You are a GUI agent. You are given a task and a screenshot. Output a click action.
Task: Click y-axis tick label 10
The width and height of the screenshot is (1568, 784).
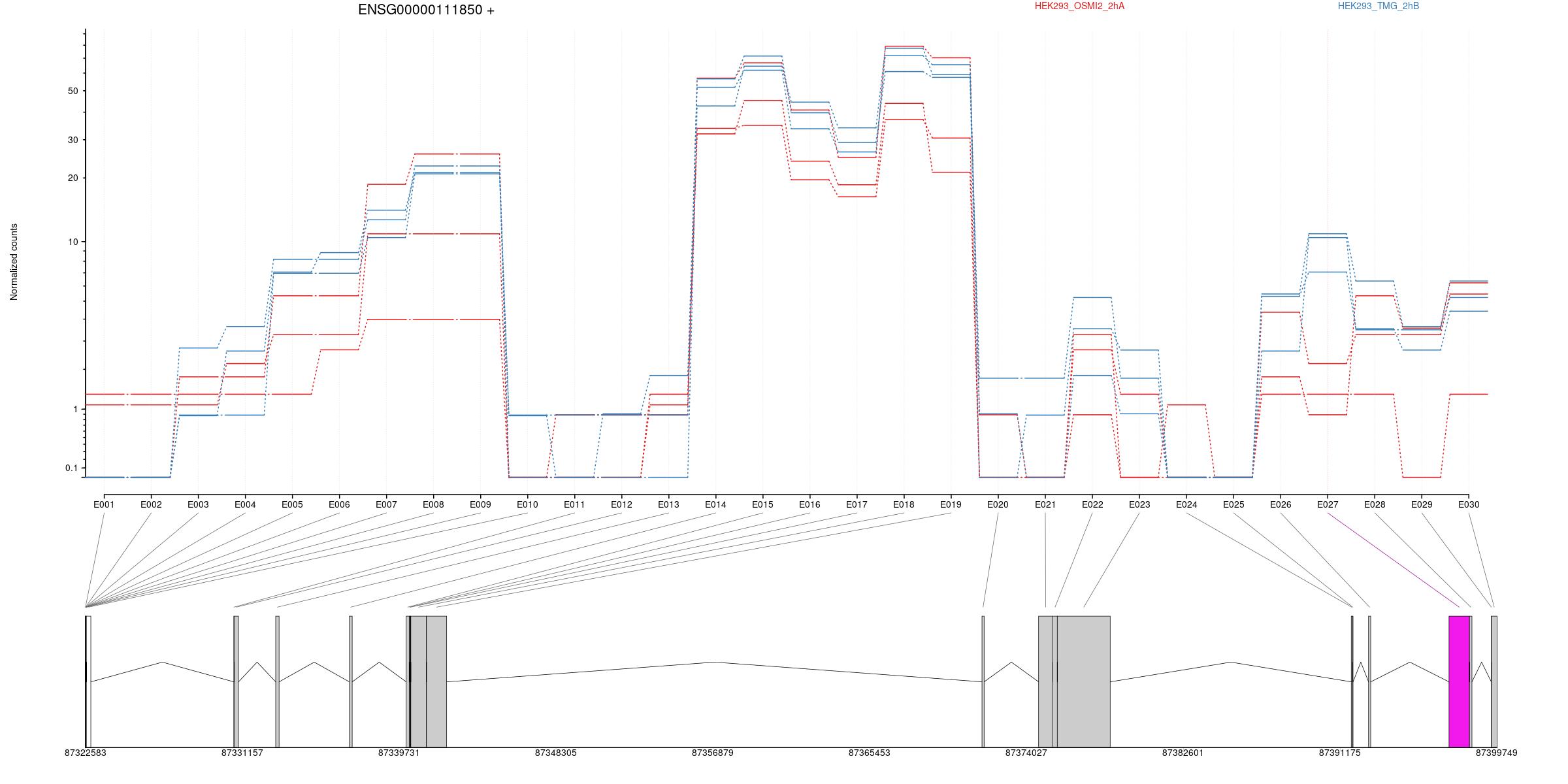(73, 242)
